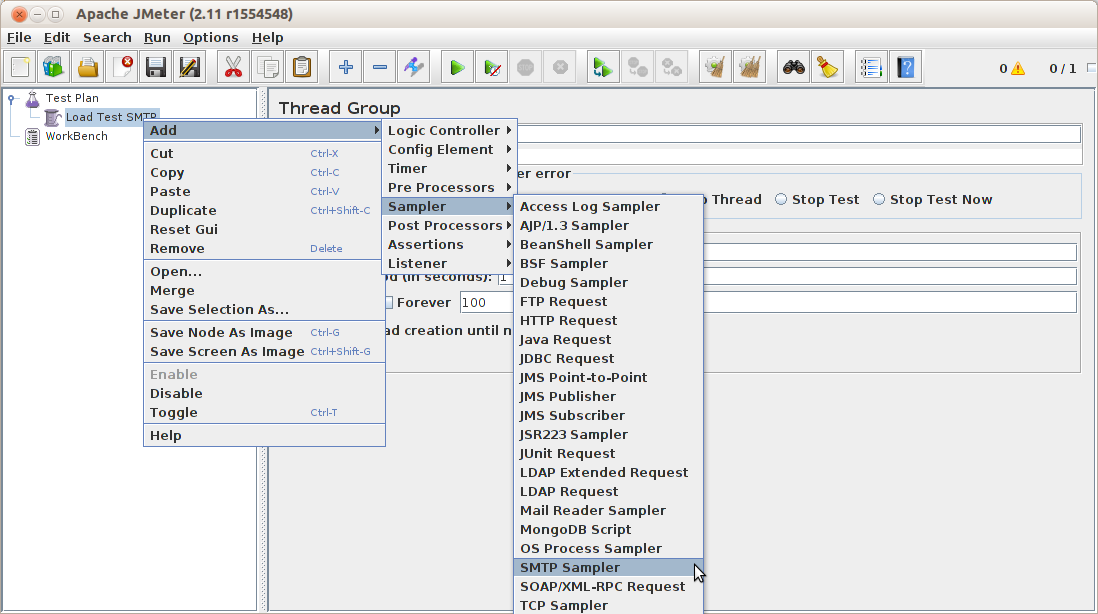Click Help in the context menu
Screen dimensions: 1098x614
264,435
